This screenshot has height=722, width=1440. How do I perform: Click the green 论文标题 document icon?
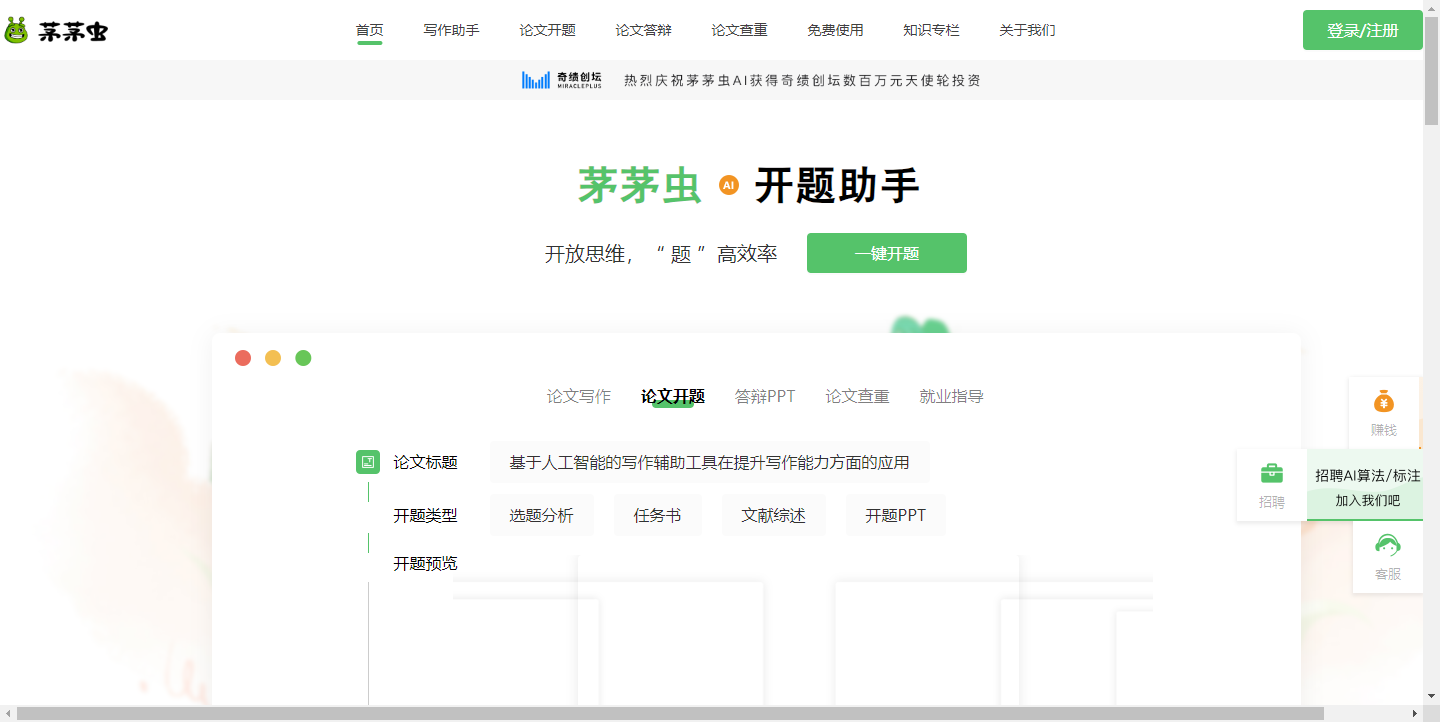368,462
